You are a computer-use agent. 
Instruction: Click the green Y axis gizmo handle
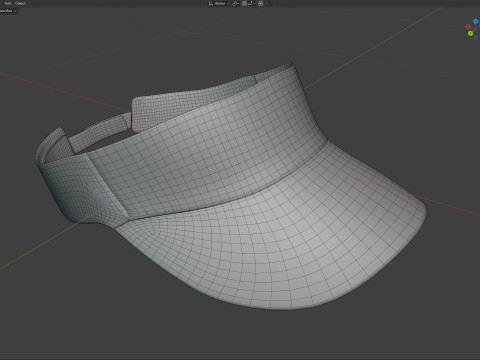pos(470,33)
